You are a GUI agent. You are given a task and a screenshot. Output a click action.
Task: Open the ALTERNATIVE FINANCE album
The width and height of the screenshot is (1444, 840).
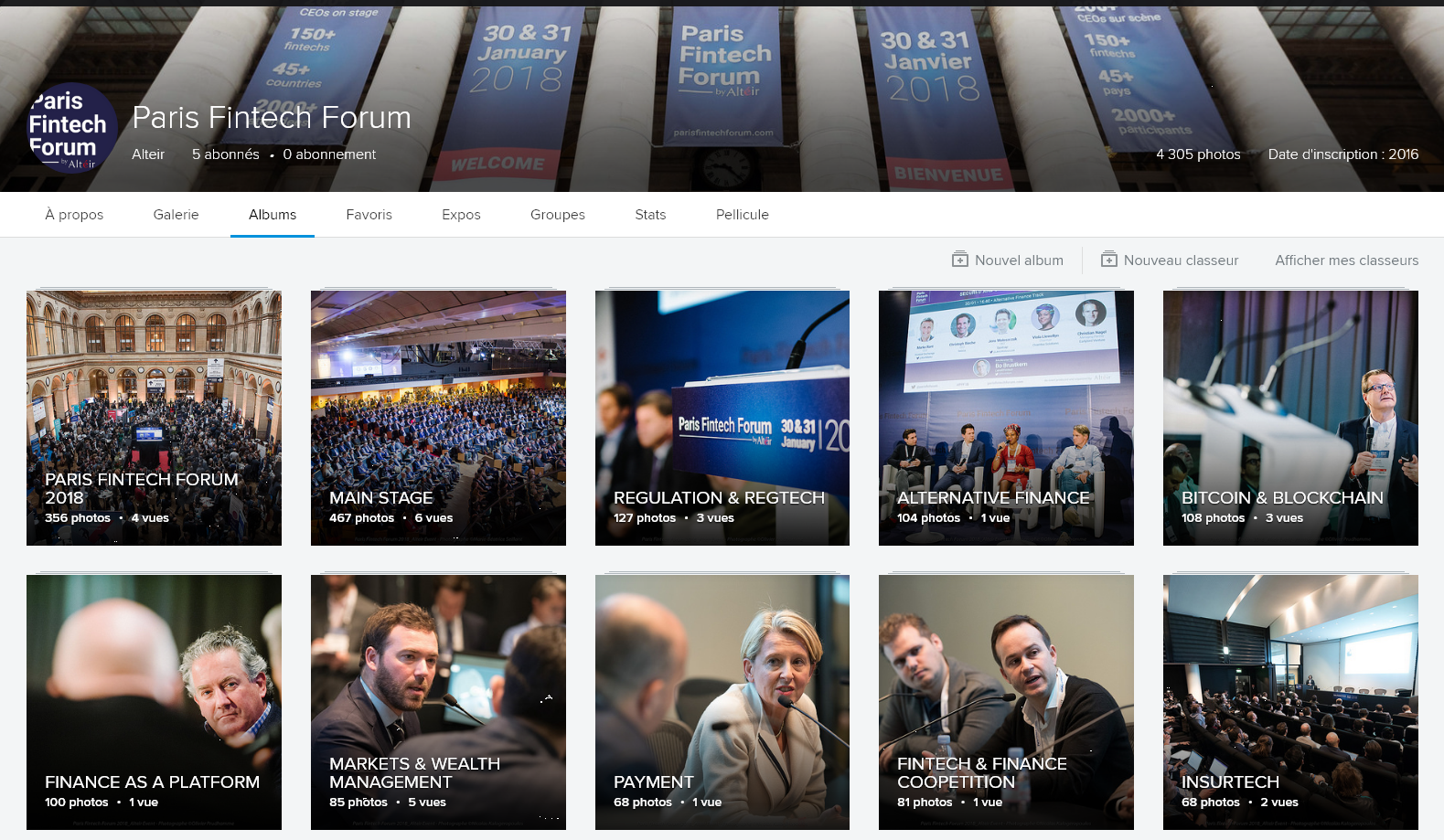tap(1006, 418)
